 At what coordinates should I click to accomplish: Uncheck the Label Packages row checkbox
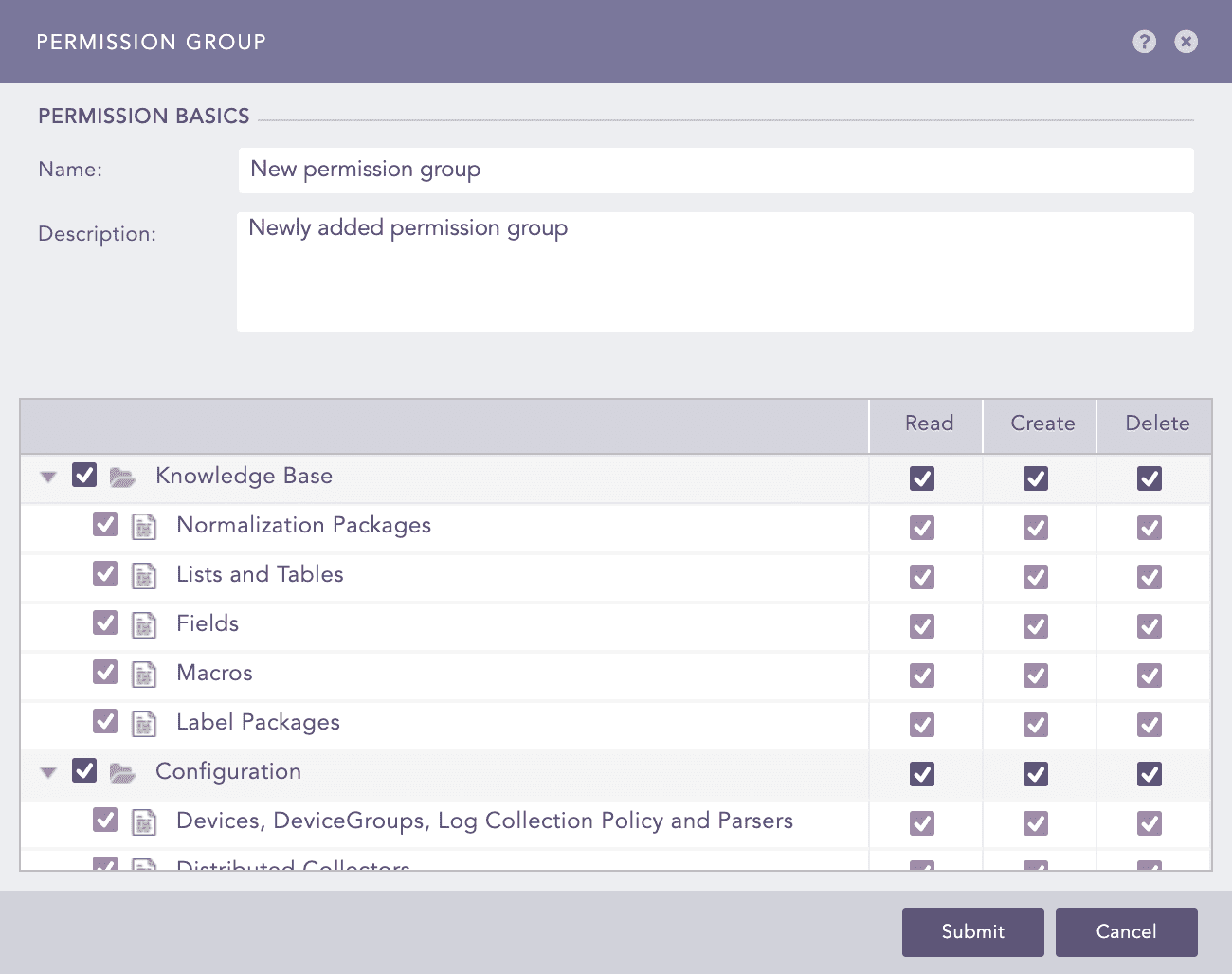point(105,721)
